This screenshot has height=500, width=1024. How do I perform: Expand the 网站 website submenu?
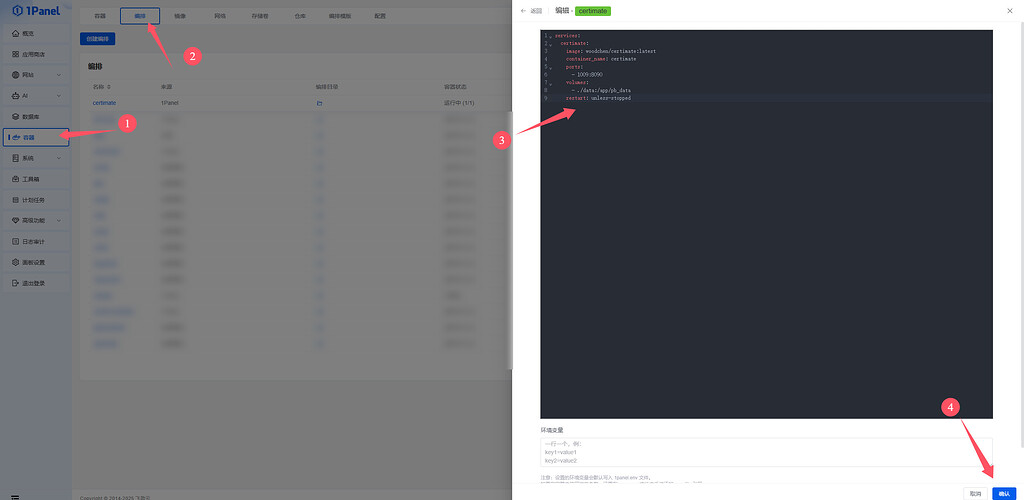58,75
